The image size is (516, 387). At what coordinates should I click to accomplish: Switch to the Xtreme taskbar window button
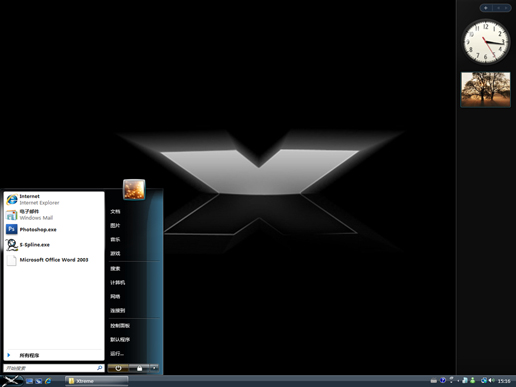coord(97,381)
